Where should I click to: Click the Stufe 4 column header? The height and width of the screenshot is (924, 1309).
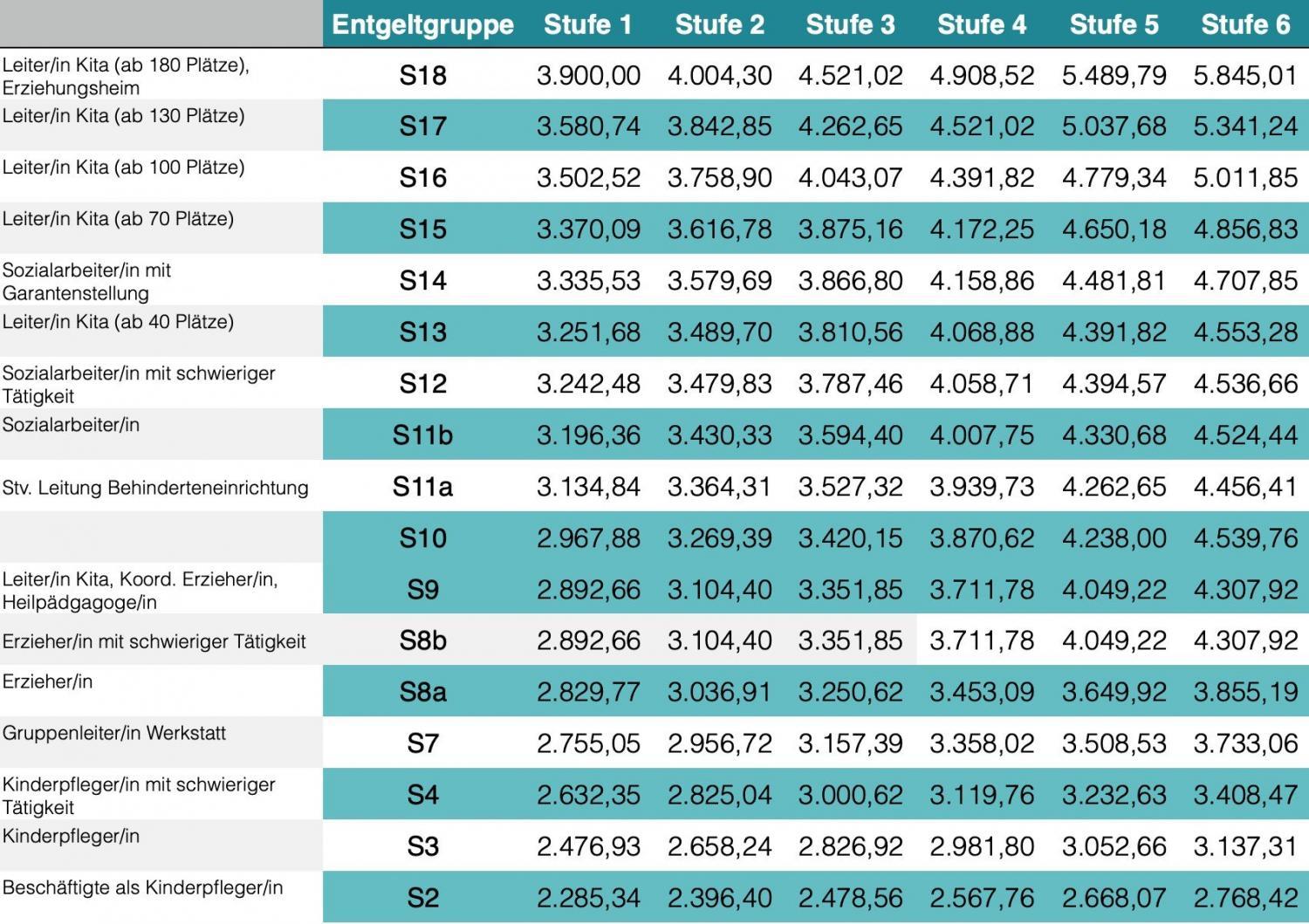(x=982, y=24)
